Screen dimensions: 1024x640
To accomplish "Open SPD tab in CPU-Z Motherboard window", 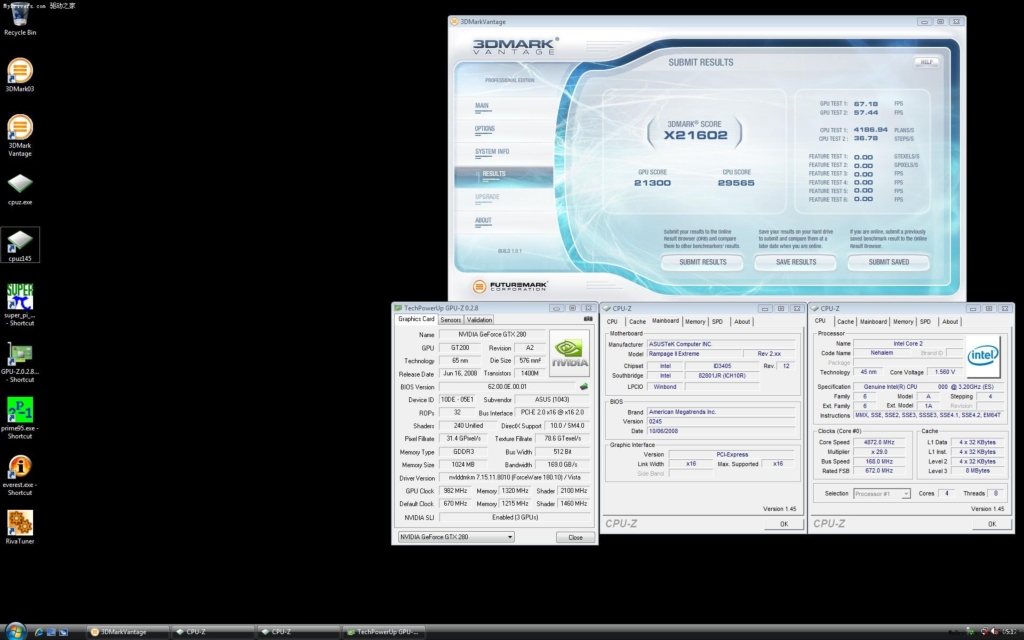I will [x=717, y=321].
